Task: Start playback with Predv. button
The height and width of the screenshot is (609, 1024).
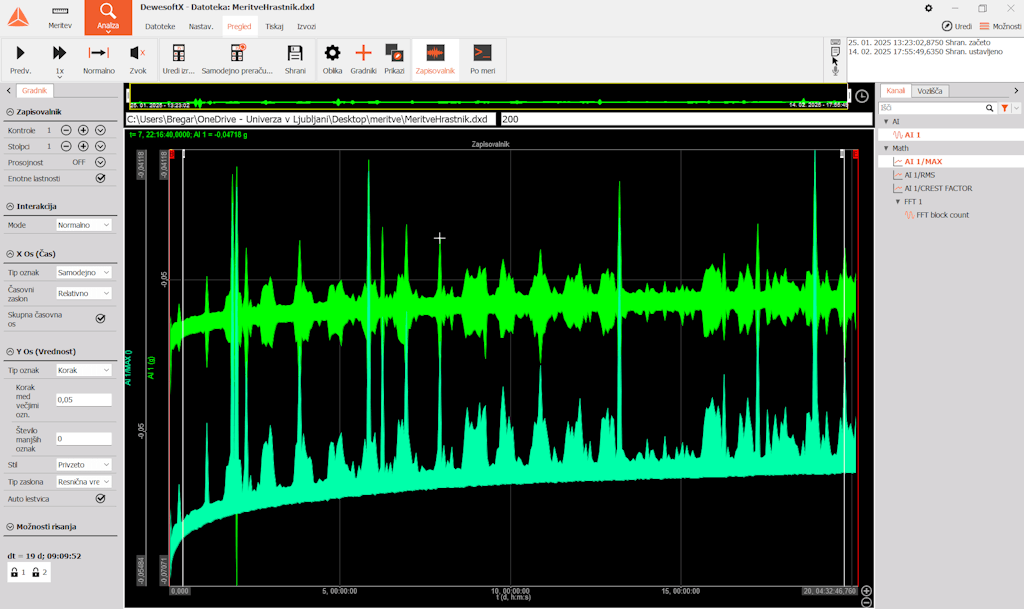Action: (20, 59)
